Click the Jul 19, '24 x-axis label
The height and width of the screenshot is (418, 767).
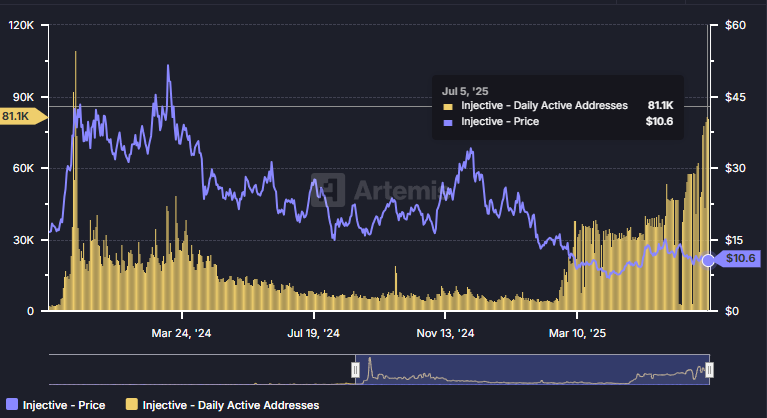tap(314, 332)
